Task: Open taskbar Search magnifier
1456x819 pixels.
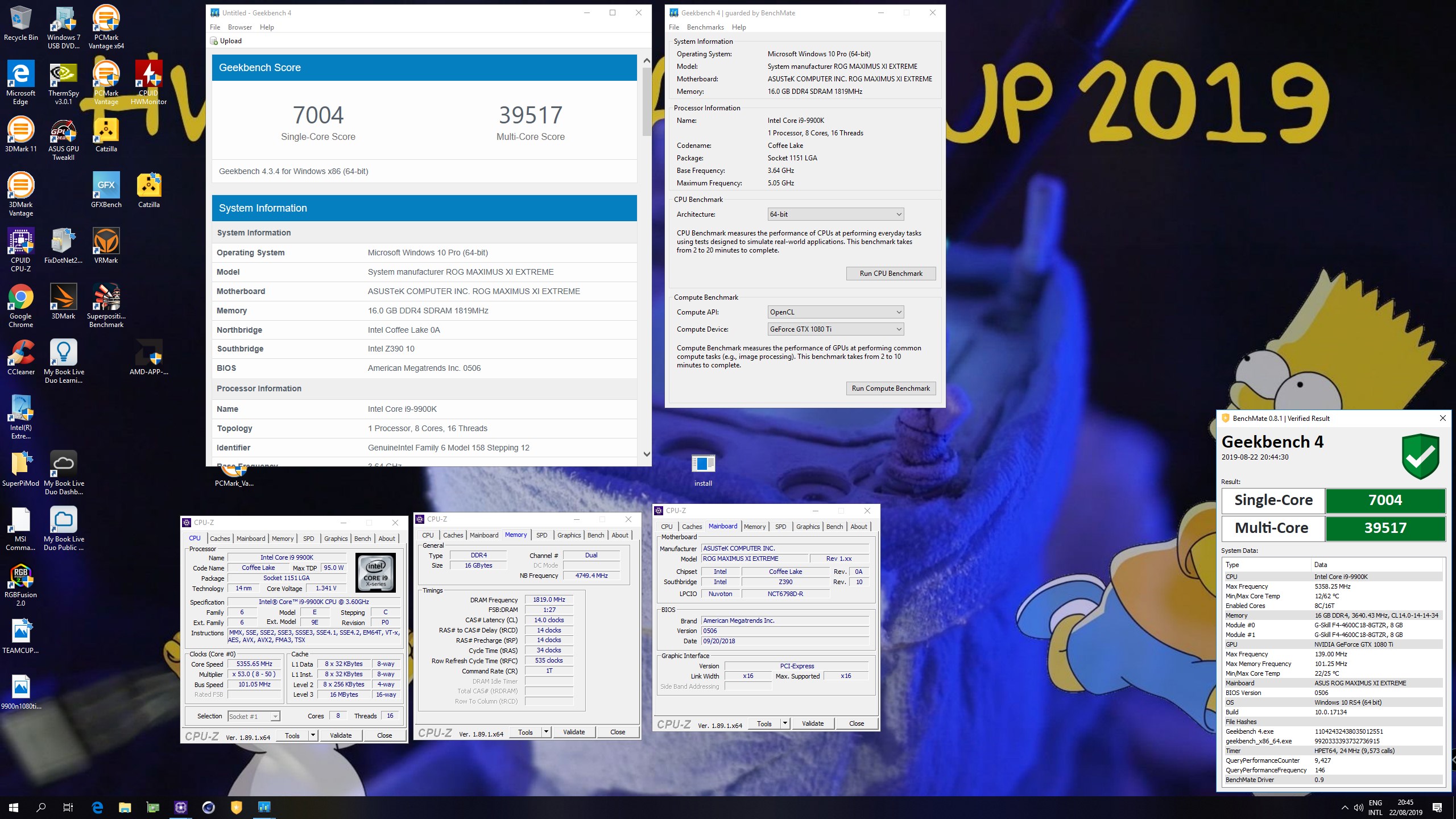Action: click(x=41, y=807)
